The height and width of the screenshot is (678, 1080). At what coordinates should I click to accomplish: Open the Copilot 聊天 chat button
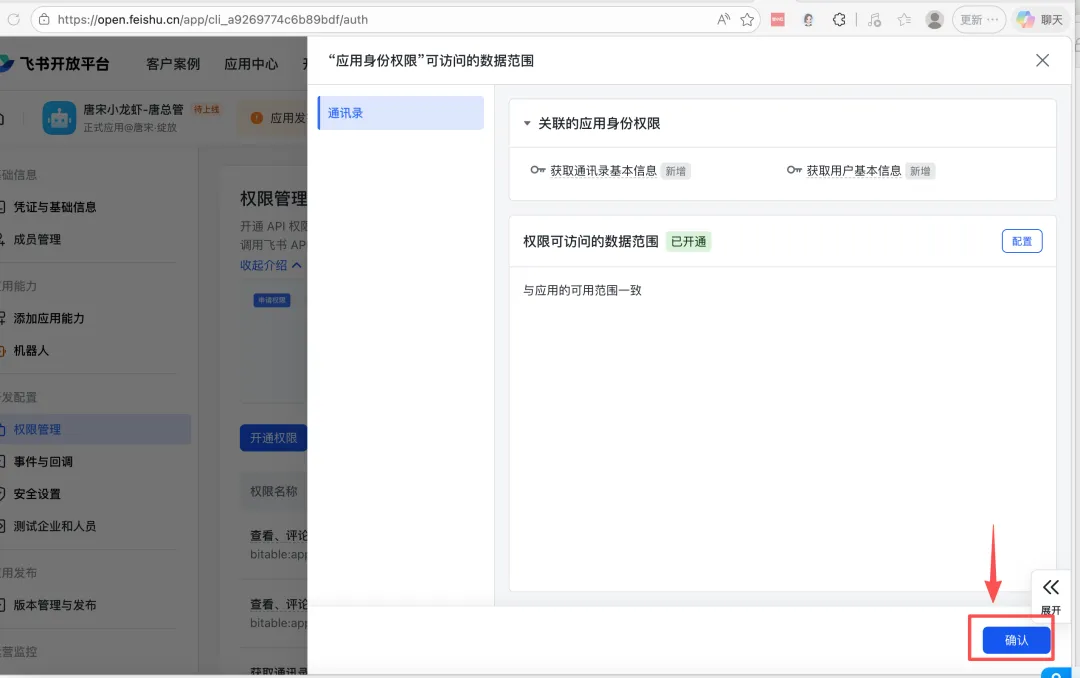tap(1040, 19)
